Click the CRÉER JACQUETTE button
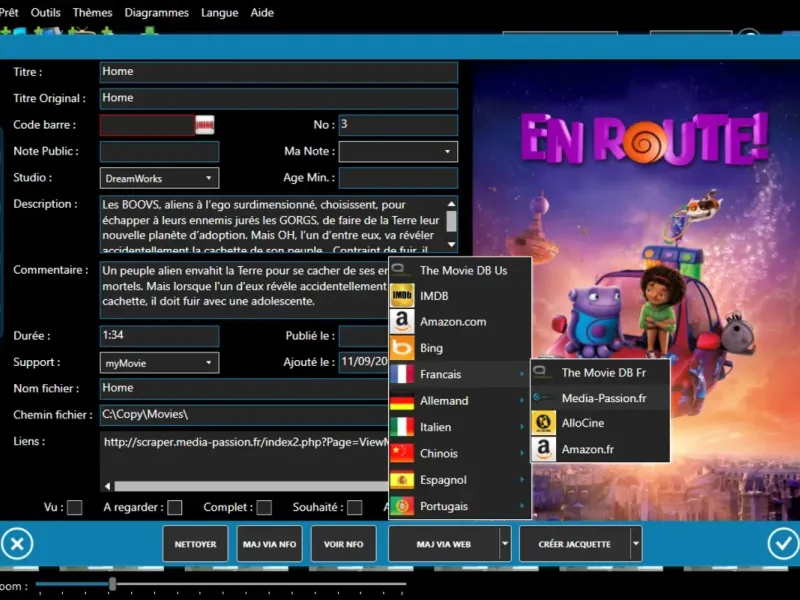The height and width of the screenshot is (600, 800). (x=574, y=544)
